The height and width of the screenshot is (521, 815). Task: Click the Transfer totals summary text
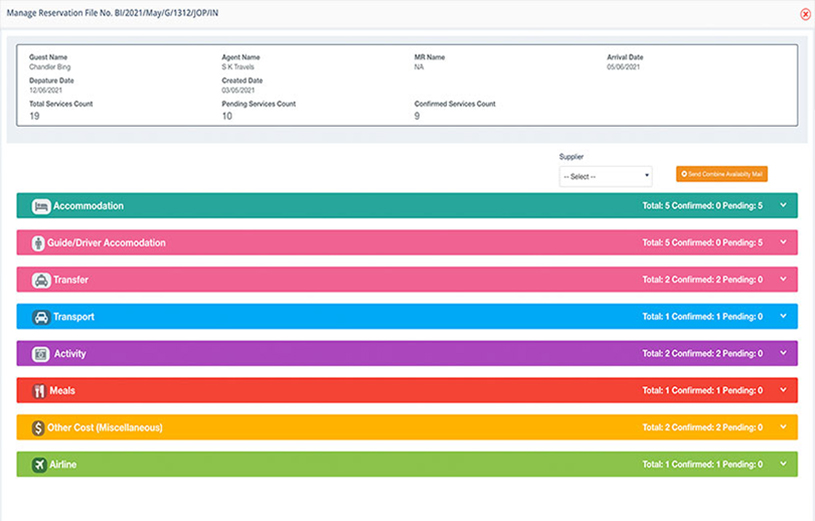click(702, 280)
